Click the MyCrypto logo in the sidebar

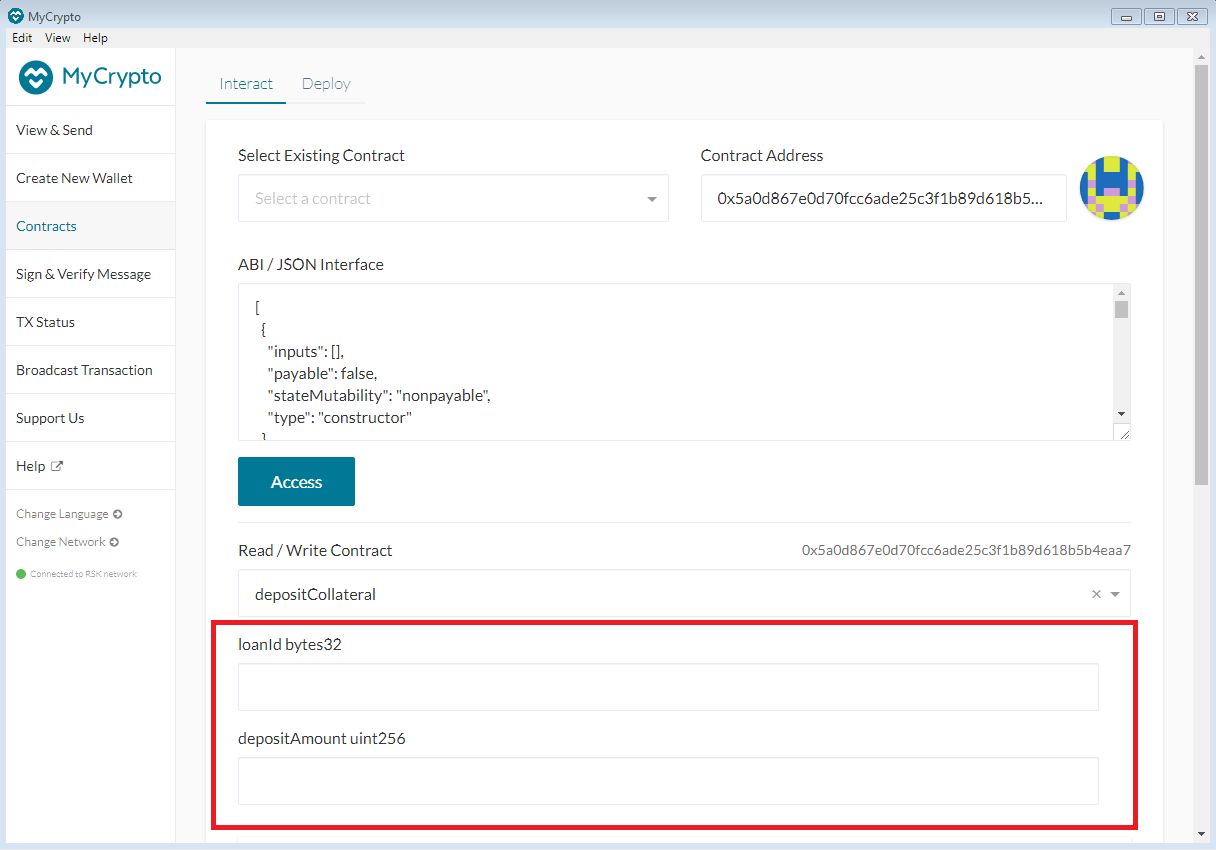90,77
